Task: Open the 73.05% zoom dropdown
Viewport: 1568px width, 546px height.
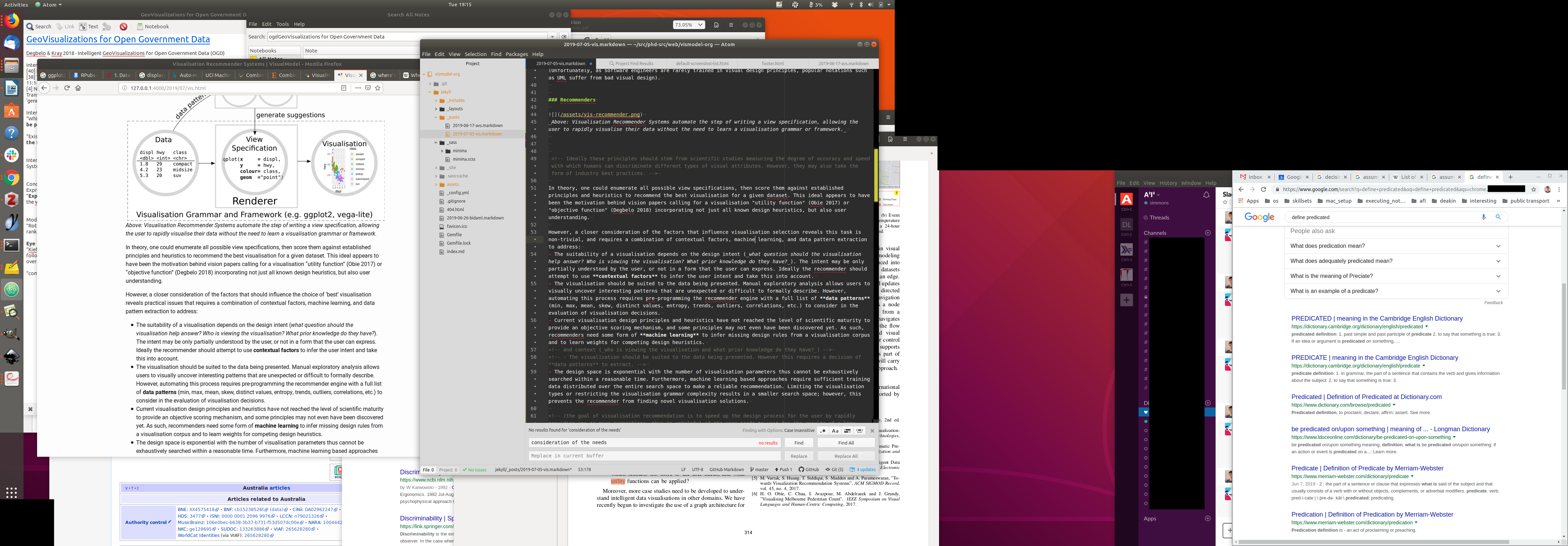Action: coord(688,25)
